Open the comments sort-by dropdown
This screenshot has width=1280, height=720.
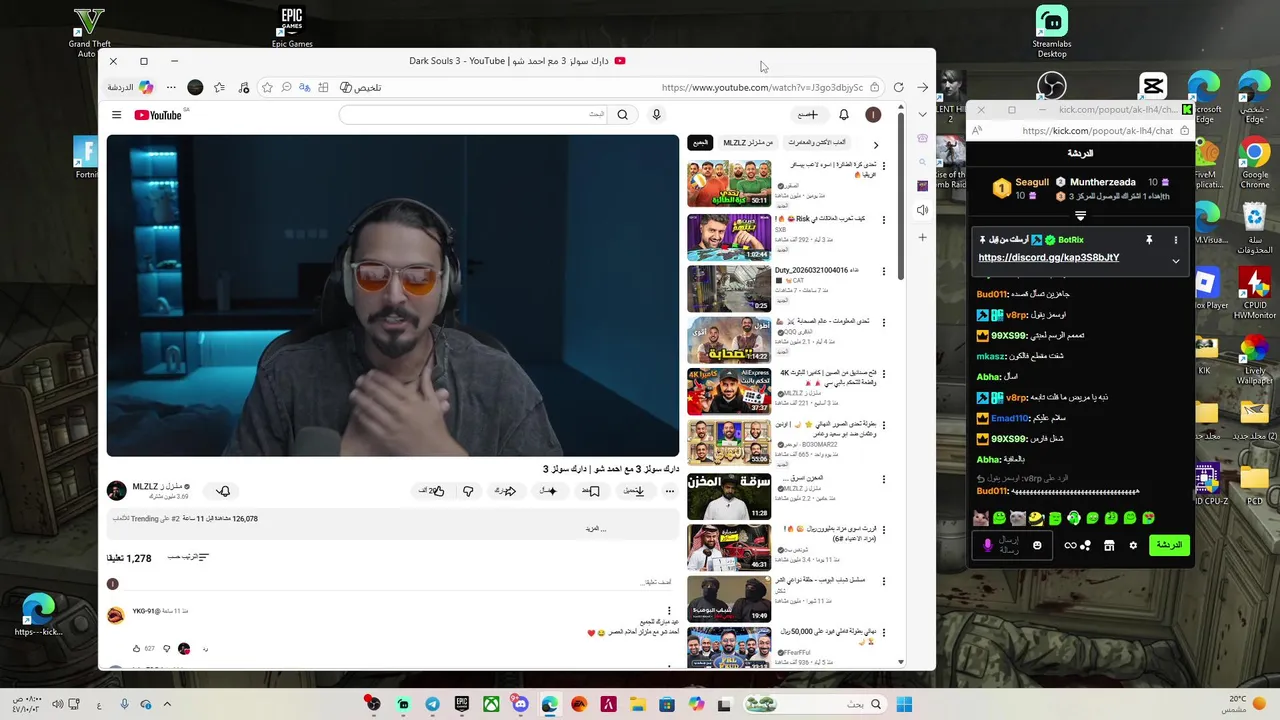coord(189,557)
